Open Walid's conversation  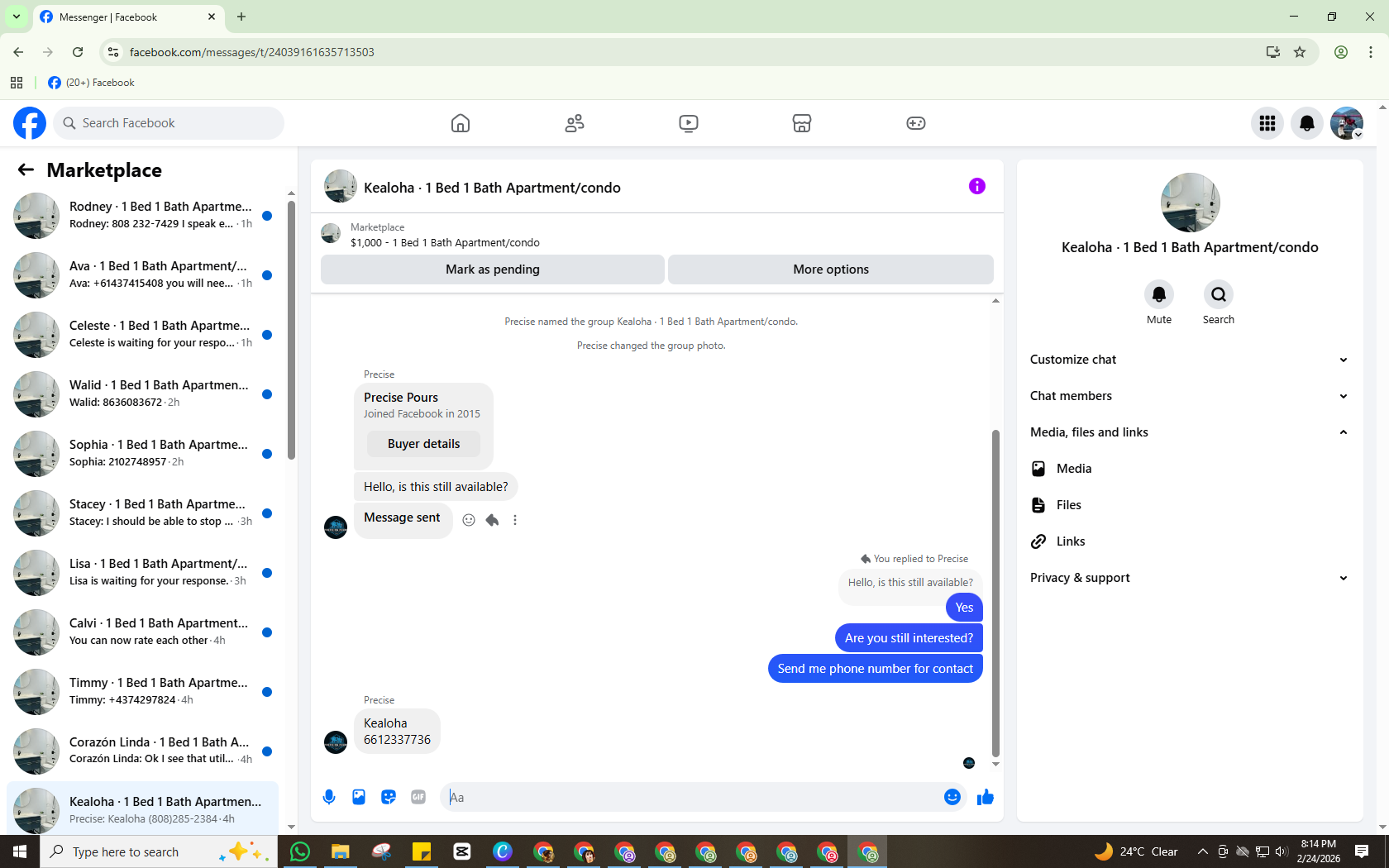click(142, 394)
